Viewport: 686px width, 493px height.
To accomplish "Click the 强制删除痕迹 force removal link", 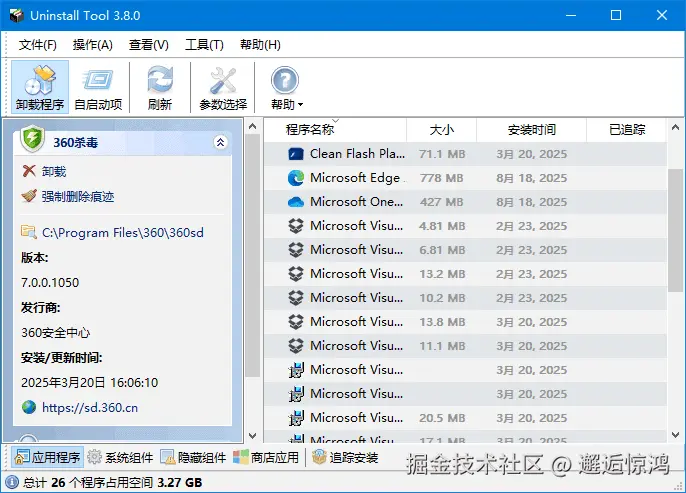I will (78, 196).
